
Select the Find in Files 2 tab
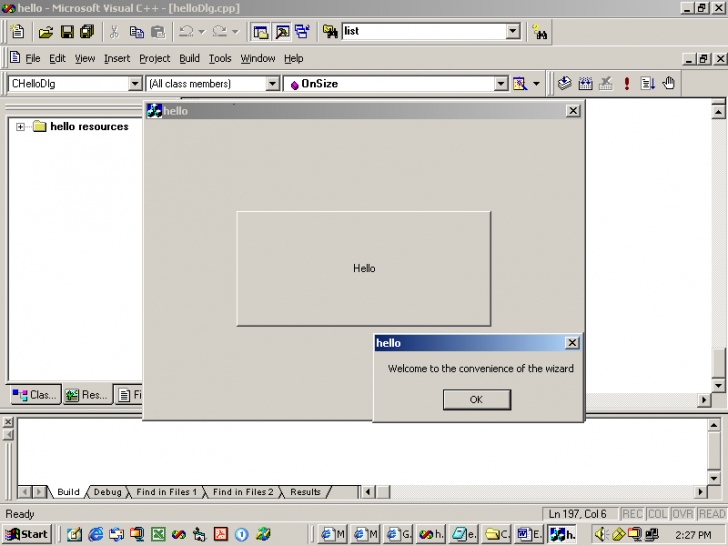(x=243, y=492)
